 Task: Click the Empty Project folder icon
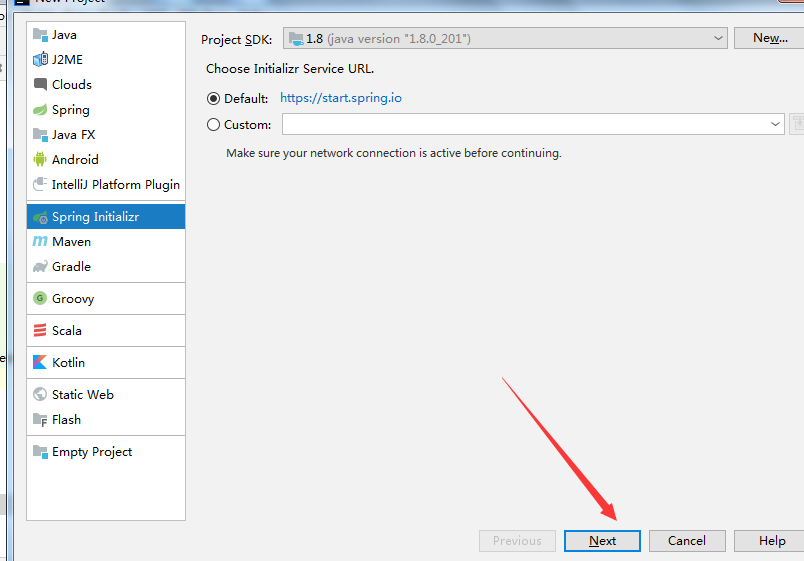[40, 452]
